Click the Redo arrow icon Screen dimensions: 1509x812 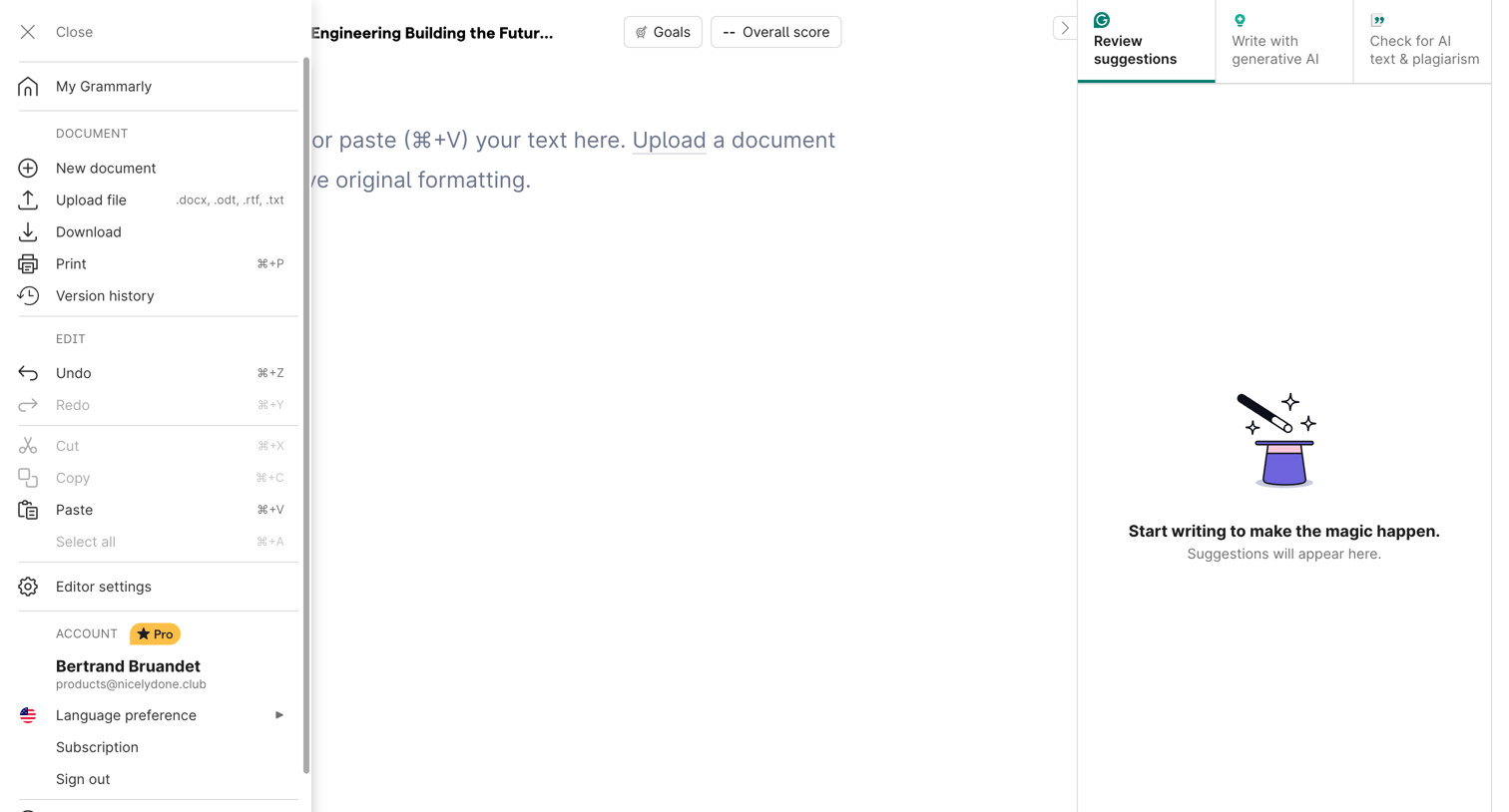28,405
